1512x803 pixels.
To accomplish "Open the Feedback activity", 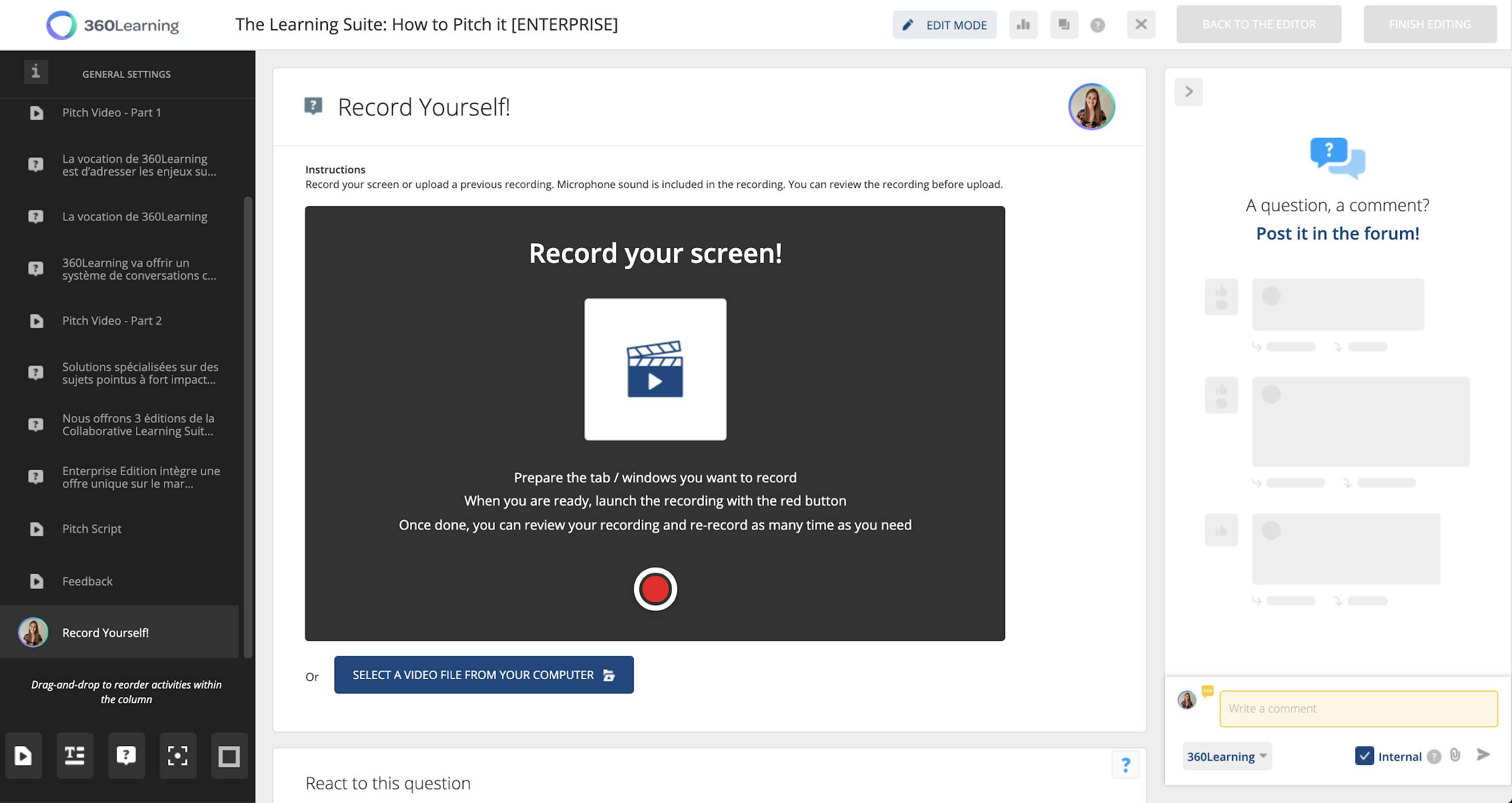I will tap(87, 581).
